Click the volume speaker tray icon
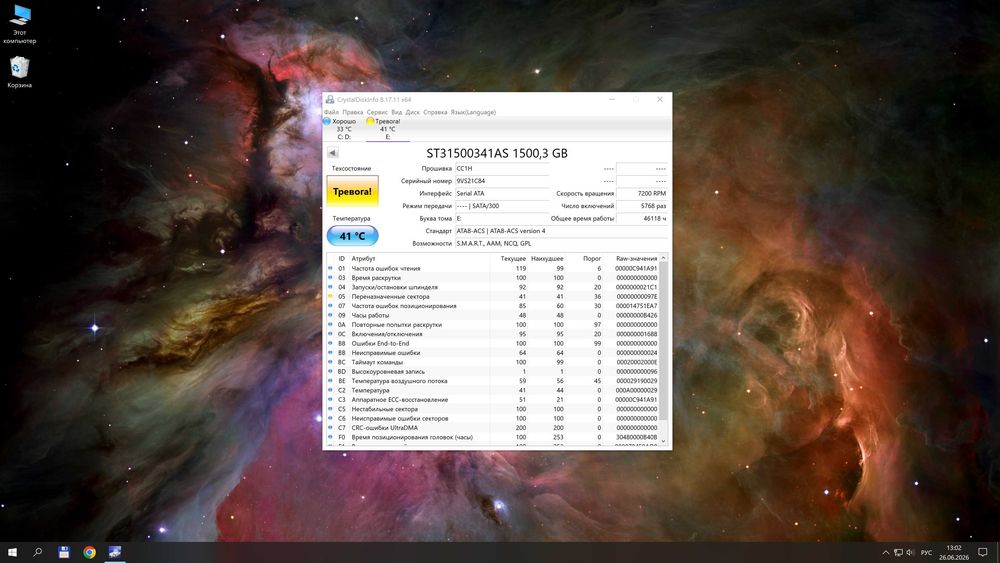Viewport: 1000px width, 563px height. point(910,552)
